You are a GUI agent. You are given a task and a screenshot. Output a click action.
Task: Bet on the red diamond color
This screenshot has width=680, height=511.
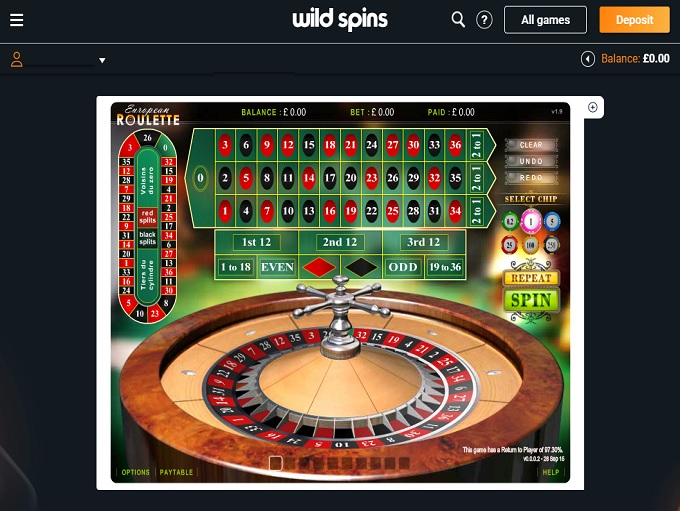click(x=319, y=267)
